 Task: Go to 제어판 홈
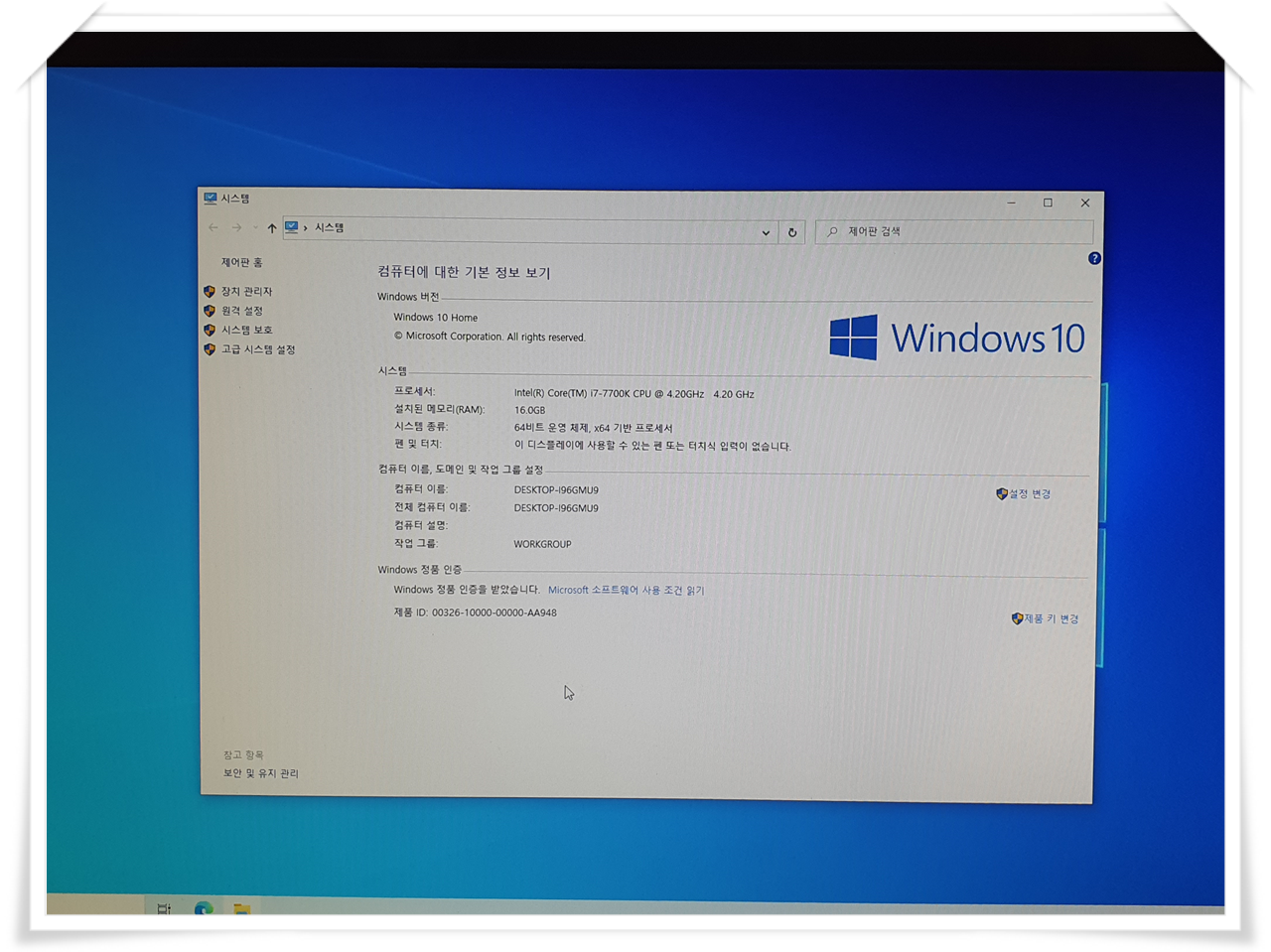click(x=241, y=262)
